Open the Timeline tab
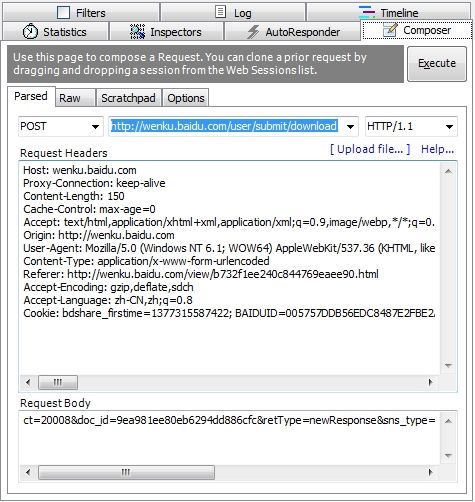This screenshot has width=475, height=502. 388,12
